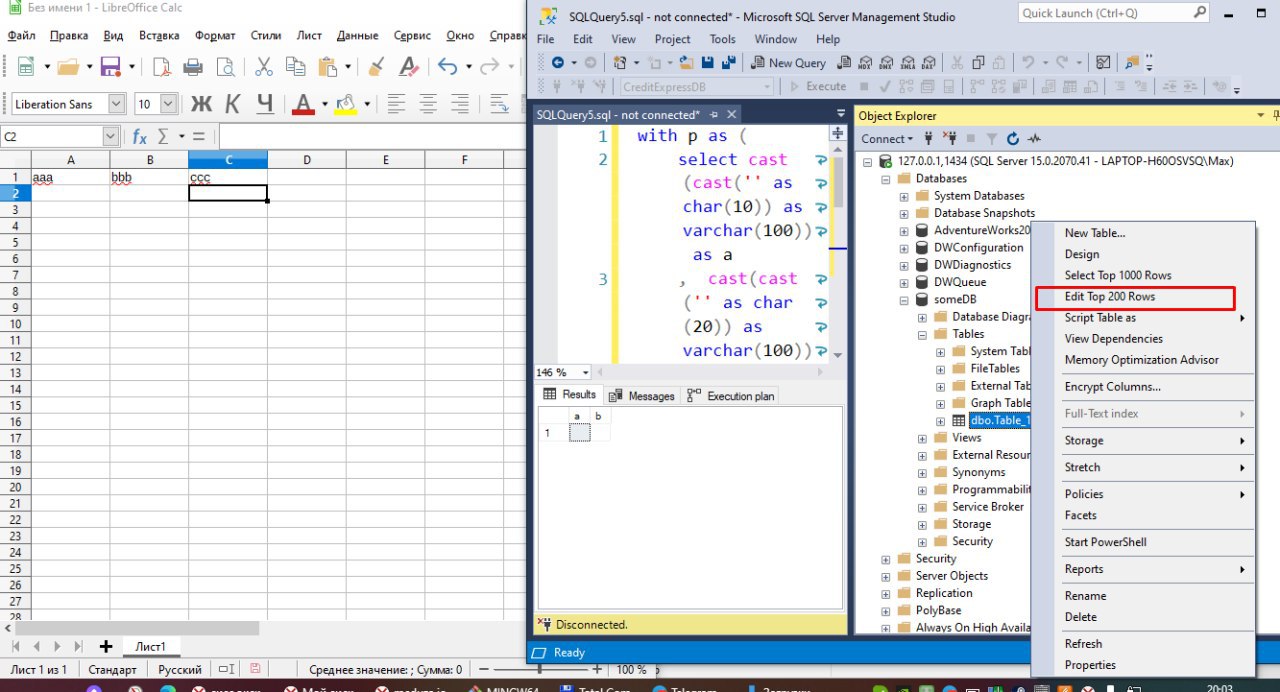Align cell text left in Calc
Image resolution: width=1280 pixels, height=692 pixels.
[397, 104]
